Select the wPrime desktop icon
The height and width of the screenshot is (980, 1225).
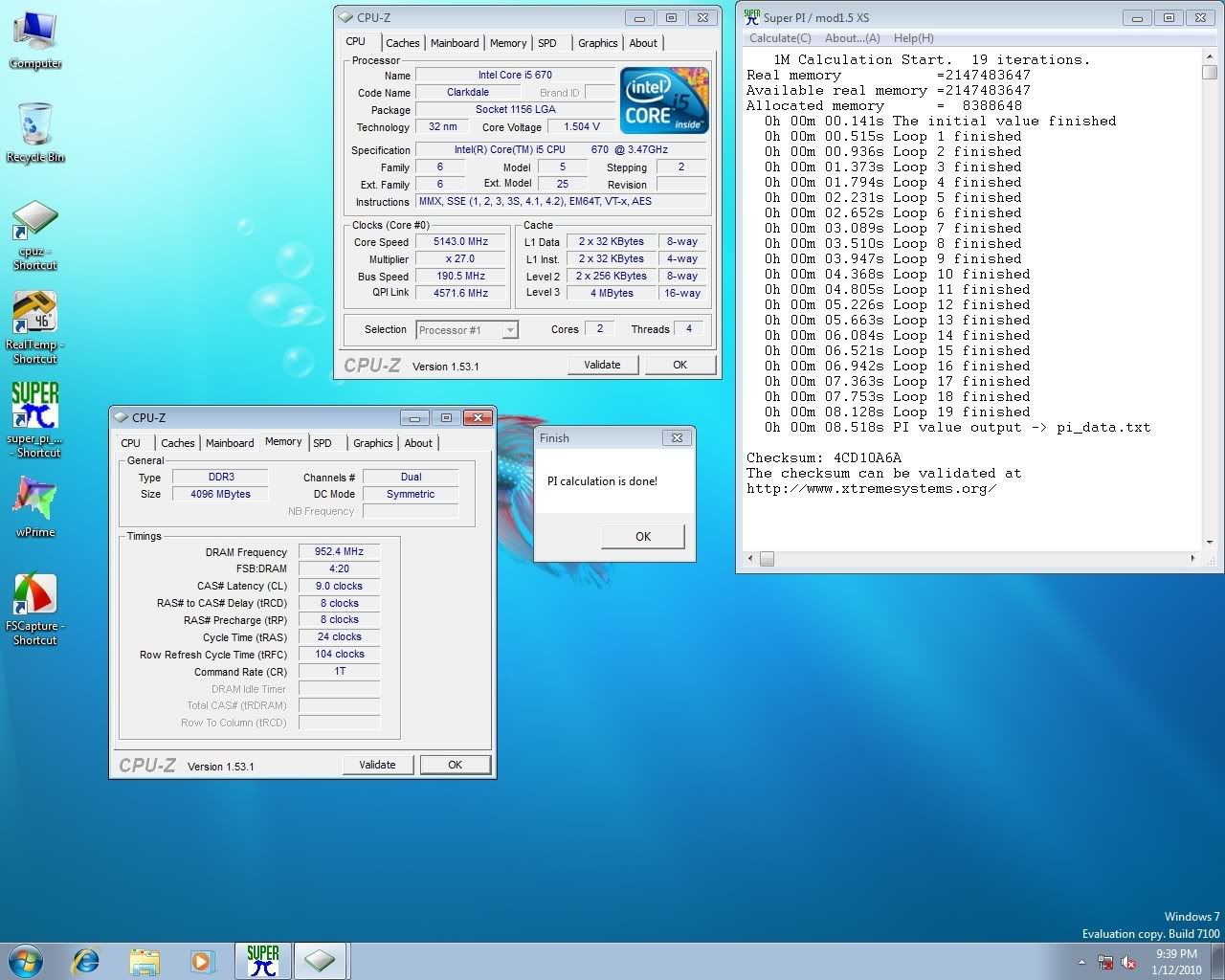coord(35,505)
